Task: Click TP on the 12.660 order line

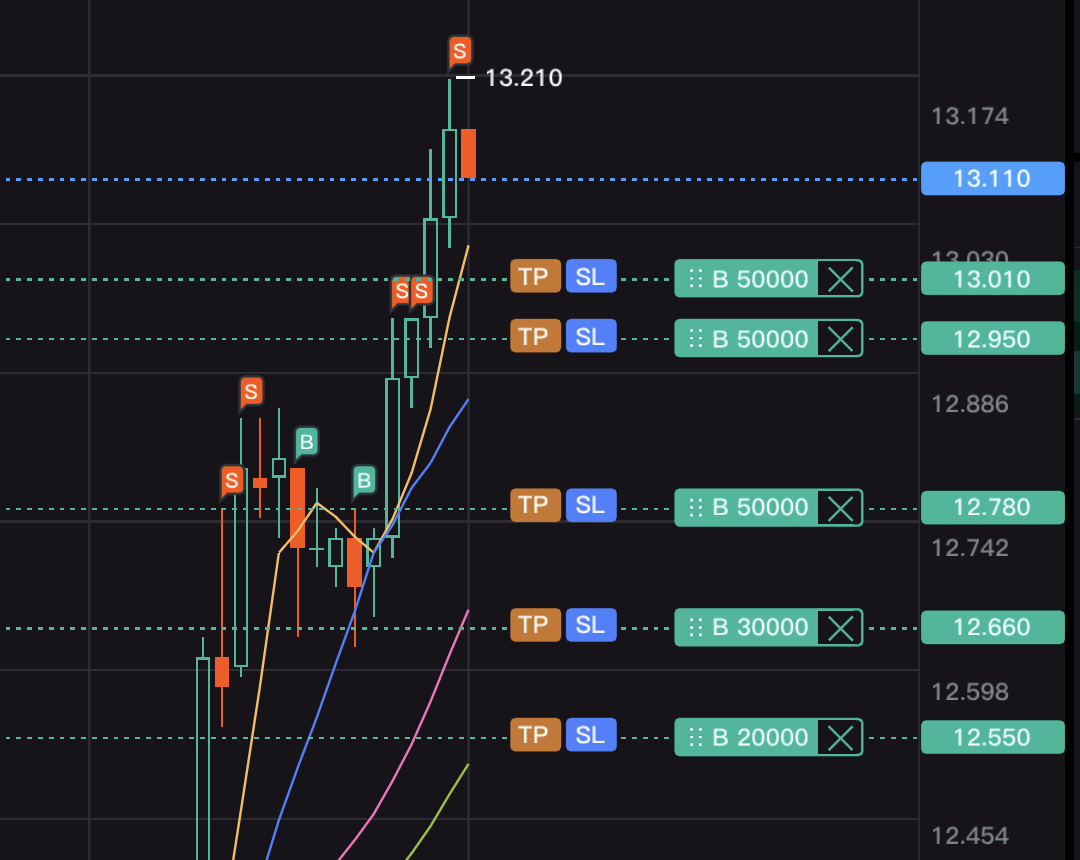Action: click(534, 625)
